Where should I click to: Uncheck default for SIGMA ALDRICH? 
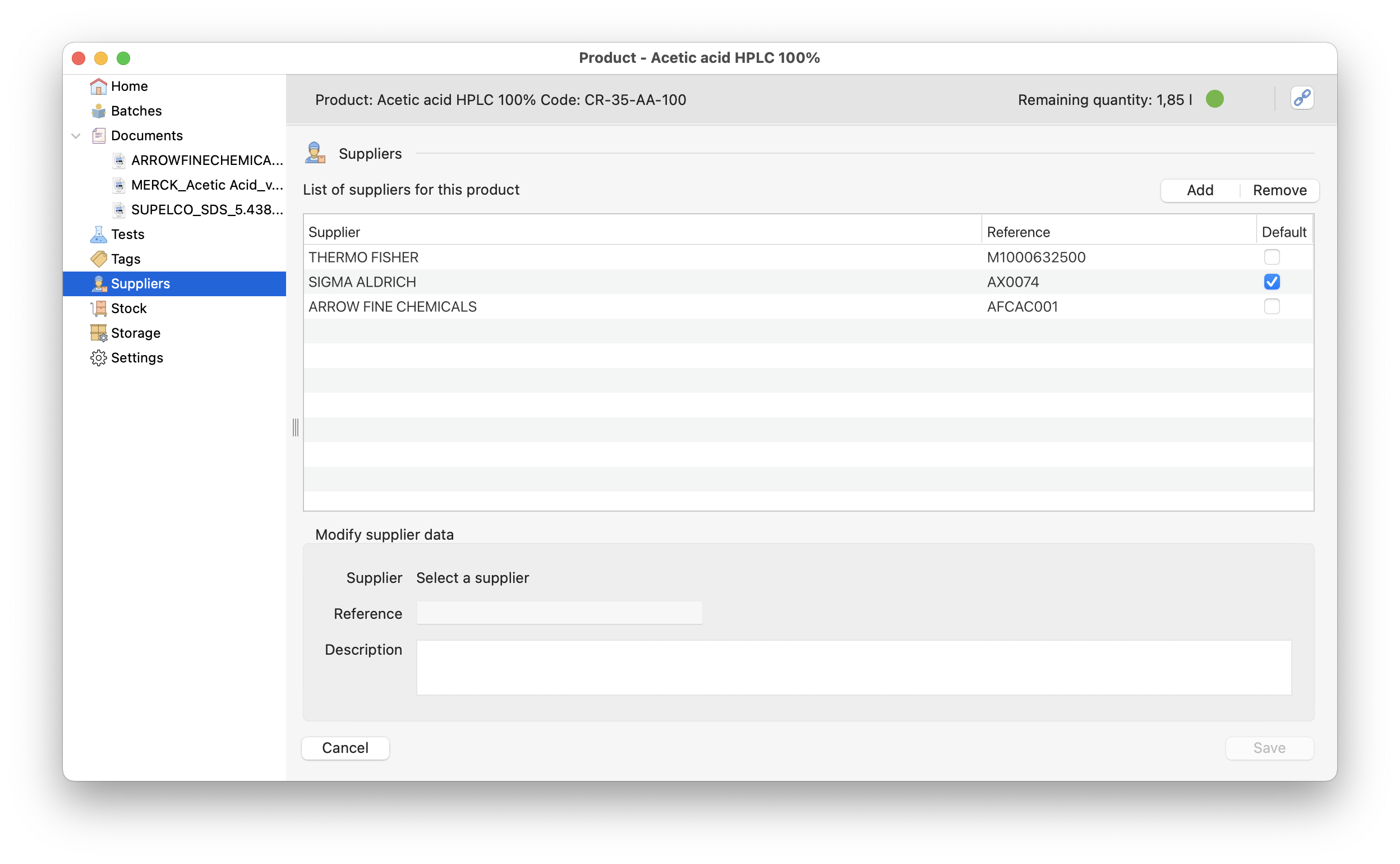click(x=1272, y=282)
